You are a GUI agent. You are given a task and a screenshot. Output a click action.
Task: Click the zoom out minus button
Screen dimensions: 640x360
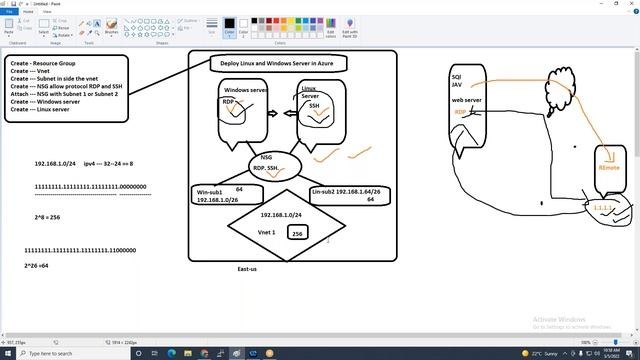pos(595,342)
